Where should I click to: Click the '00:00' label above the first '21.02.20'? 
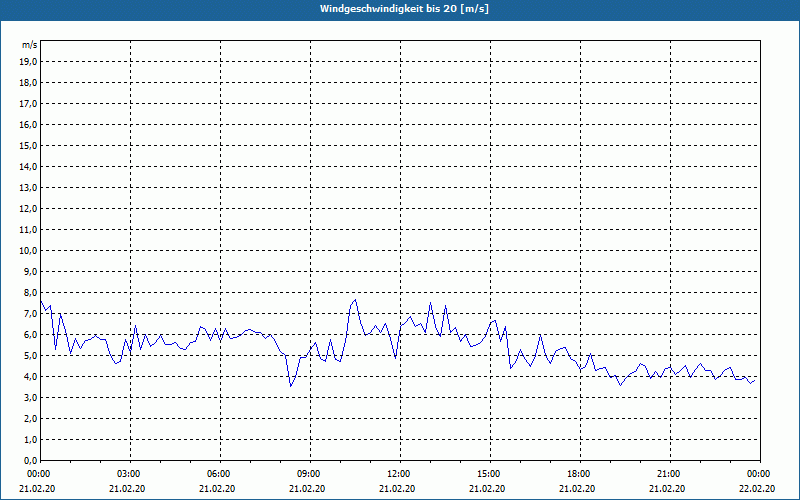(37, 474)
